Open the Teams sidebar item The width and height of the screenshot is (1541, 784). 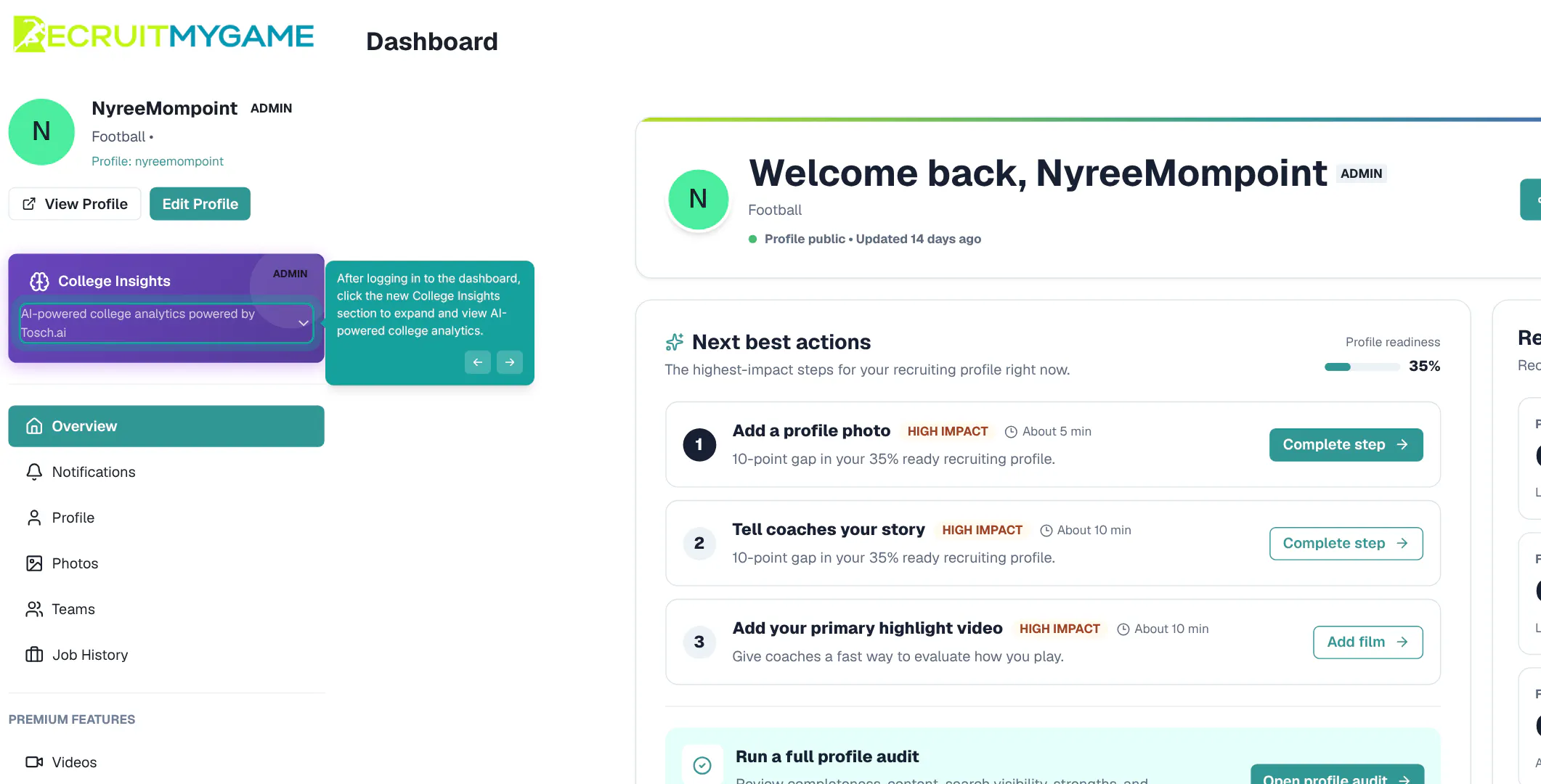pos(166,609)
